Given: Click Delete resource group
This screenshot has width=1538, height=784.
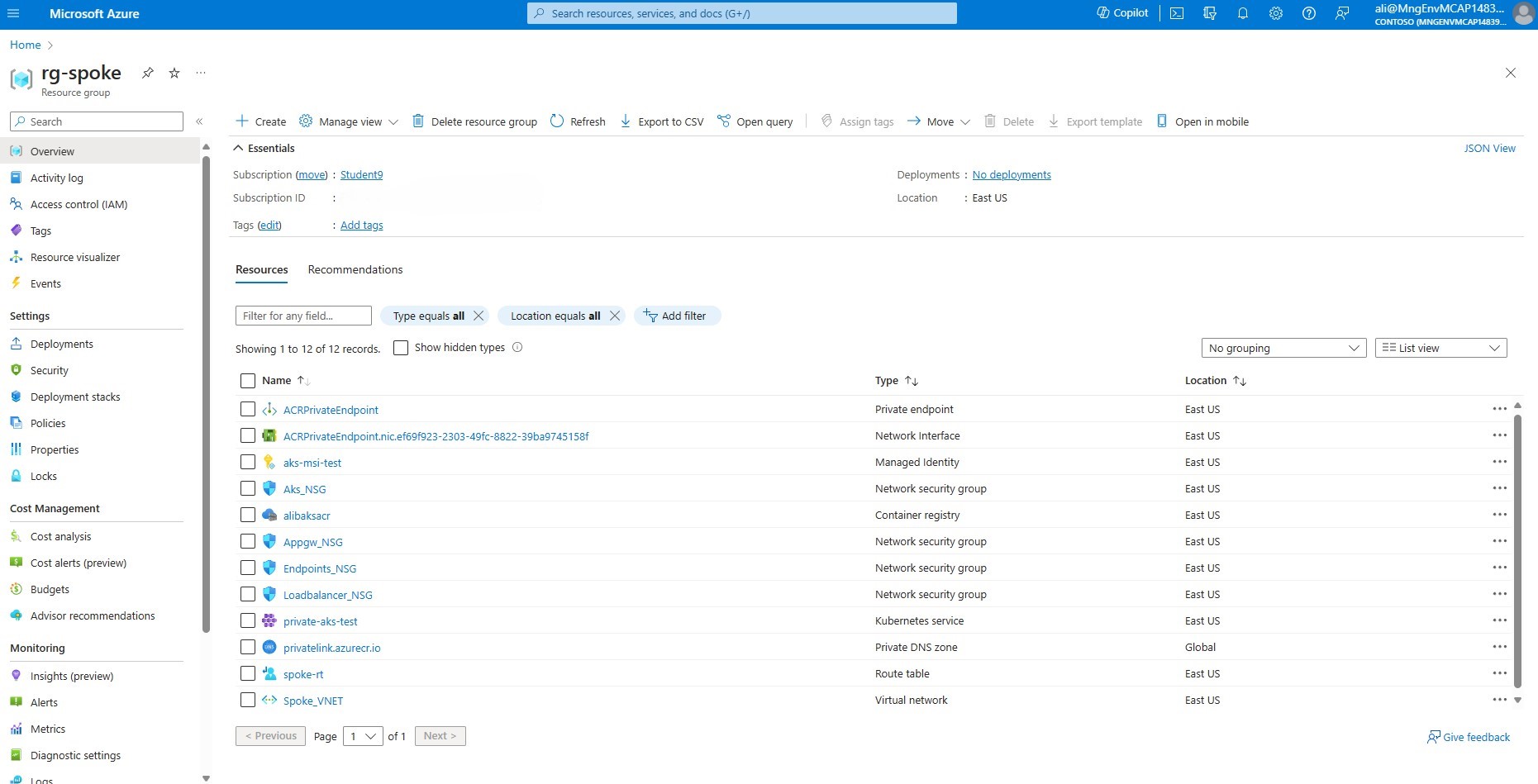Looking at the screenshot, I should coord(474,121).
